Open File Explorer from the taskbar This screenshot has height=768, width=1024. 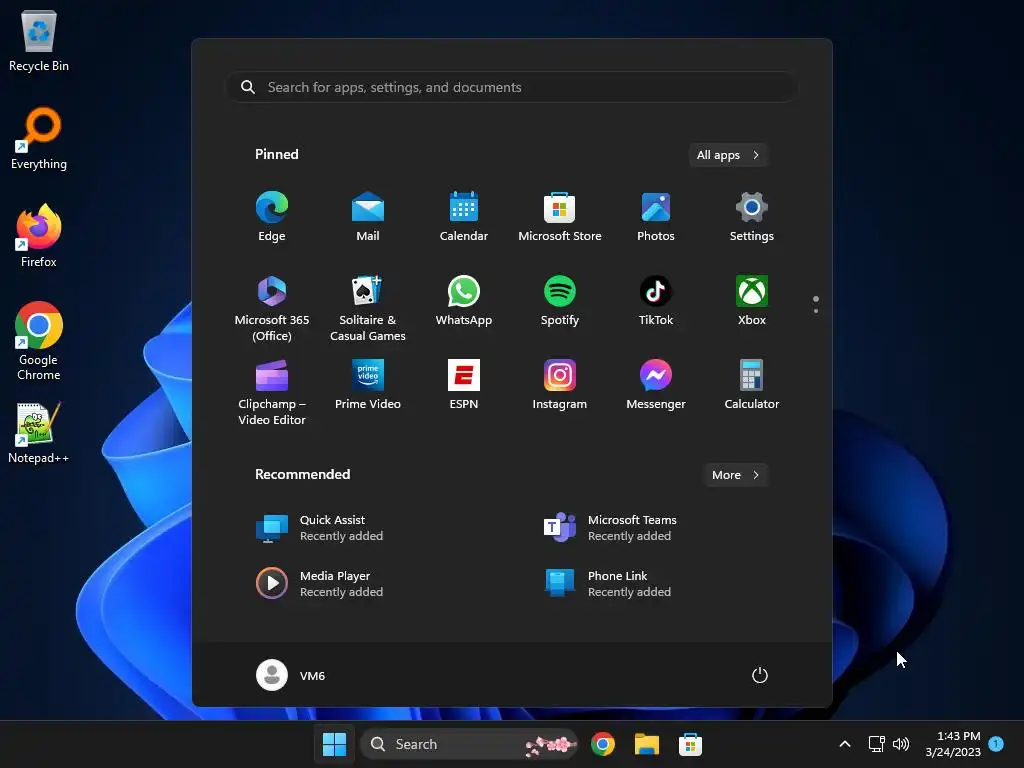647,744
